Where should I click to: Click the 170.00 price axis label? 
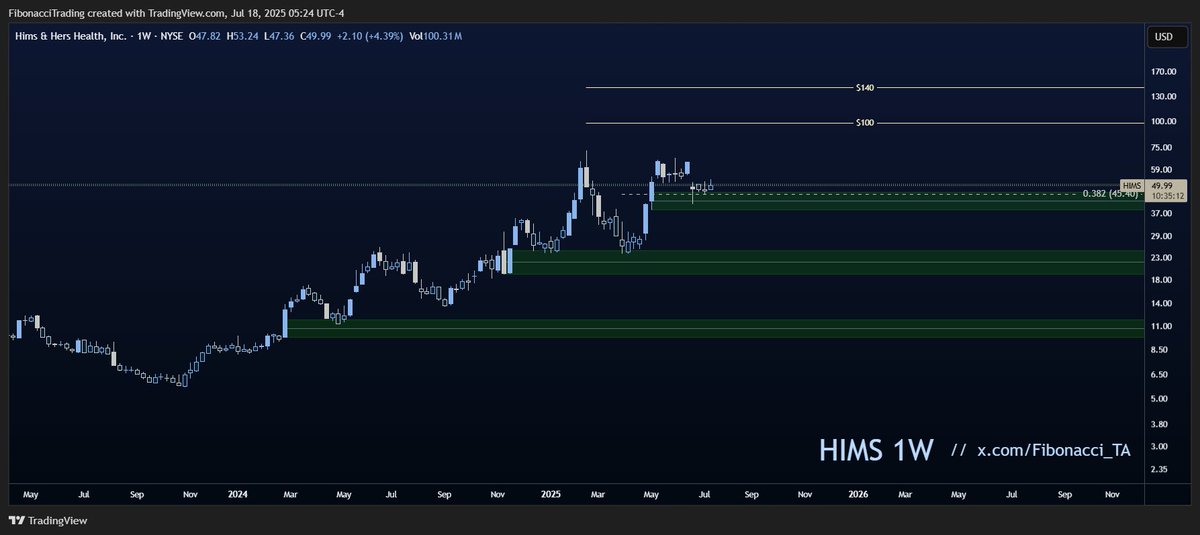1163,72
